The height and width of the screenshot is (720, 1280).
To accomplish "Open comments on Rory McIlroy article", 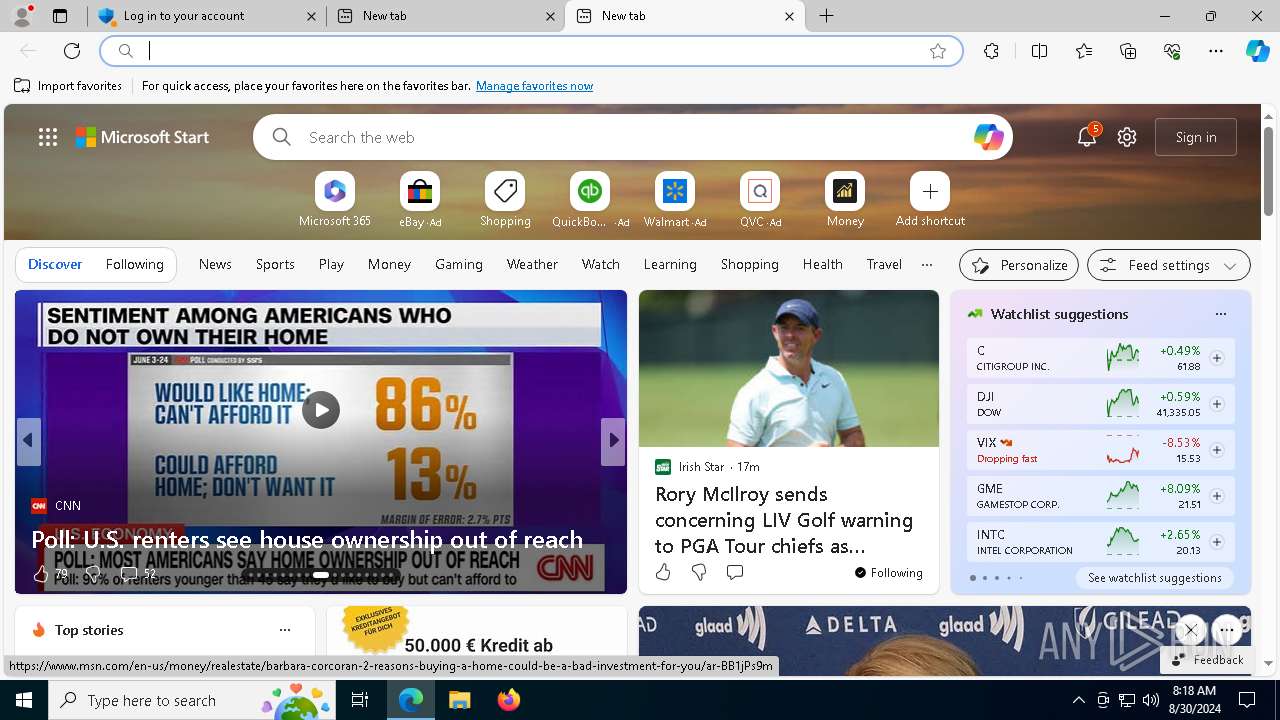I will [x=735, y=572].
